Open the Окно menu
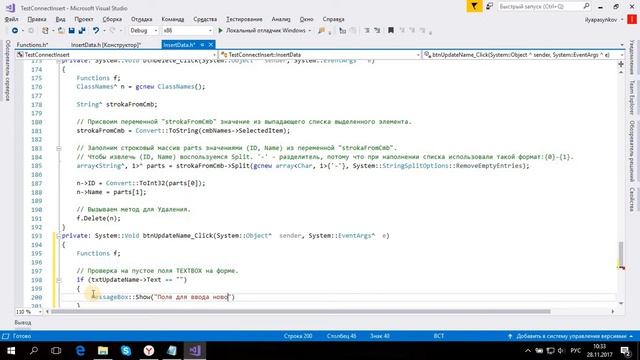The height and width of the screenshot is (360, 640). click(307, 19)
